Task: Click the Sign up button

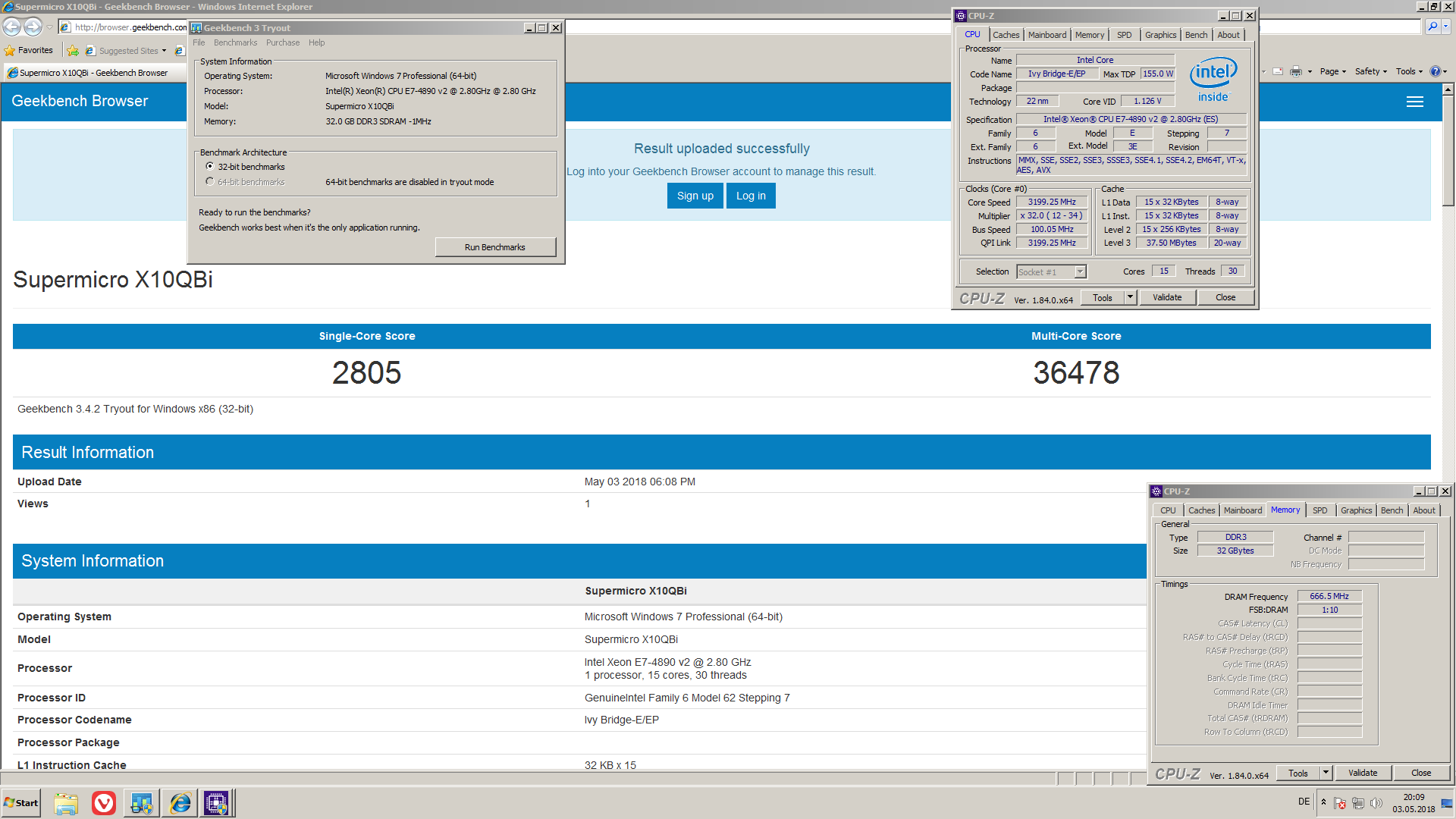Action: [x=695, y=196]
